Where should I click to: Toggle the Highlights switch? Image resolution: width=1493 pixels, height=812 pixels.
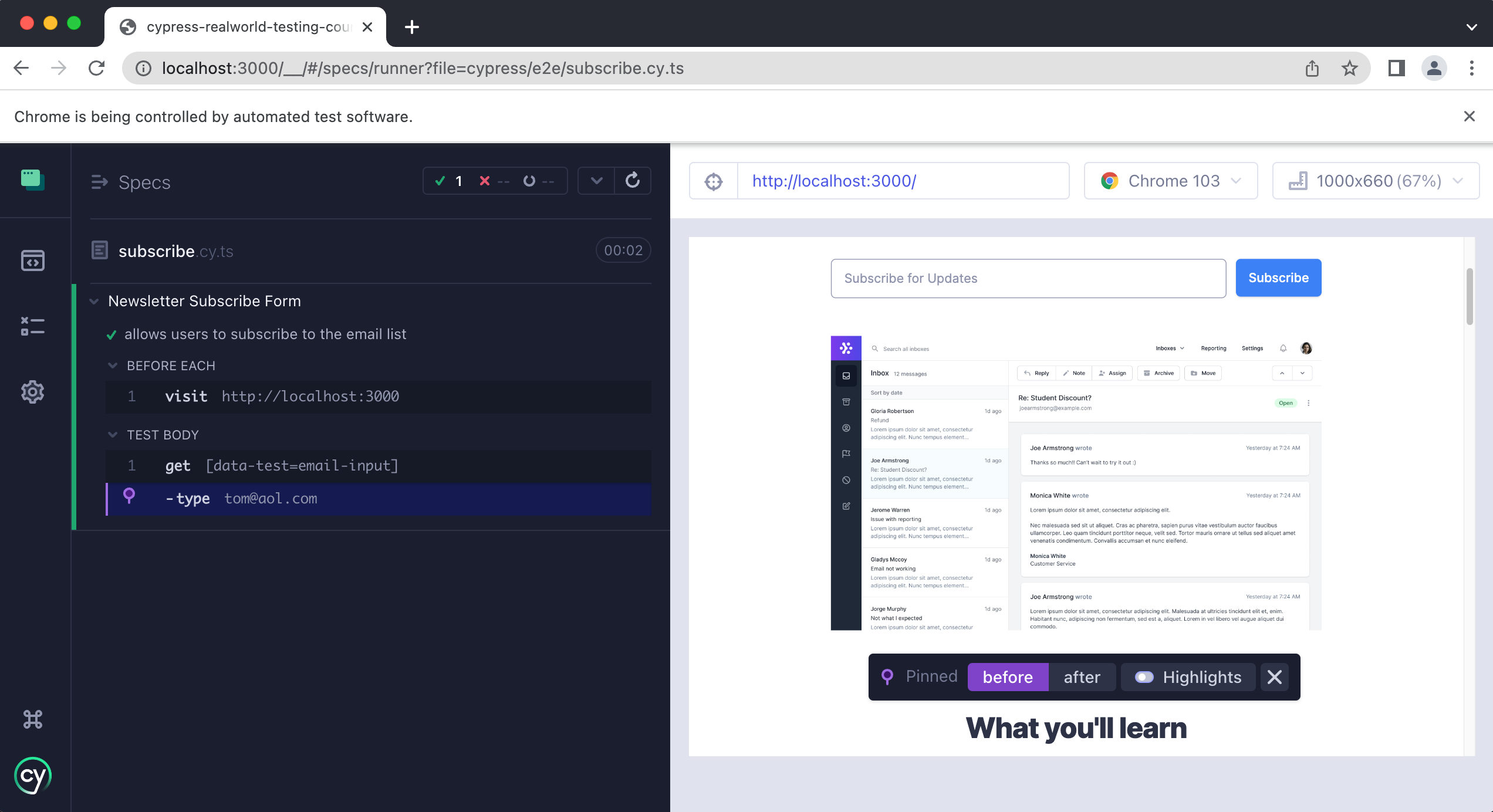coord(1144,677)
